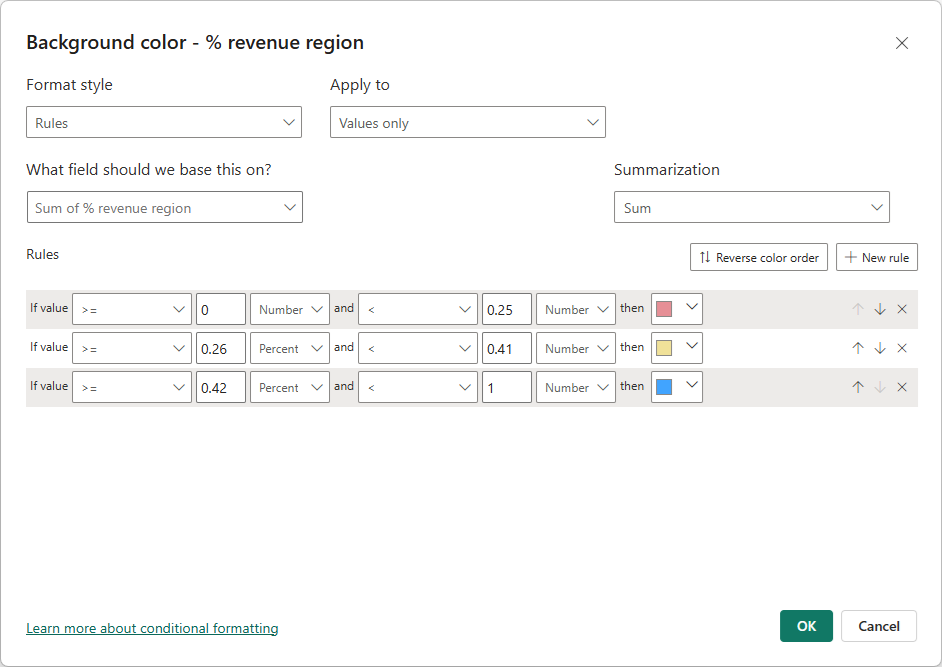Image resolution: width=942 pixels, height=667 pixels.
Task: Open the pink color picker on first rule
Action: point(675,308)
